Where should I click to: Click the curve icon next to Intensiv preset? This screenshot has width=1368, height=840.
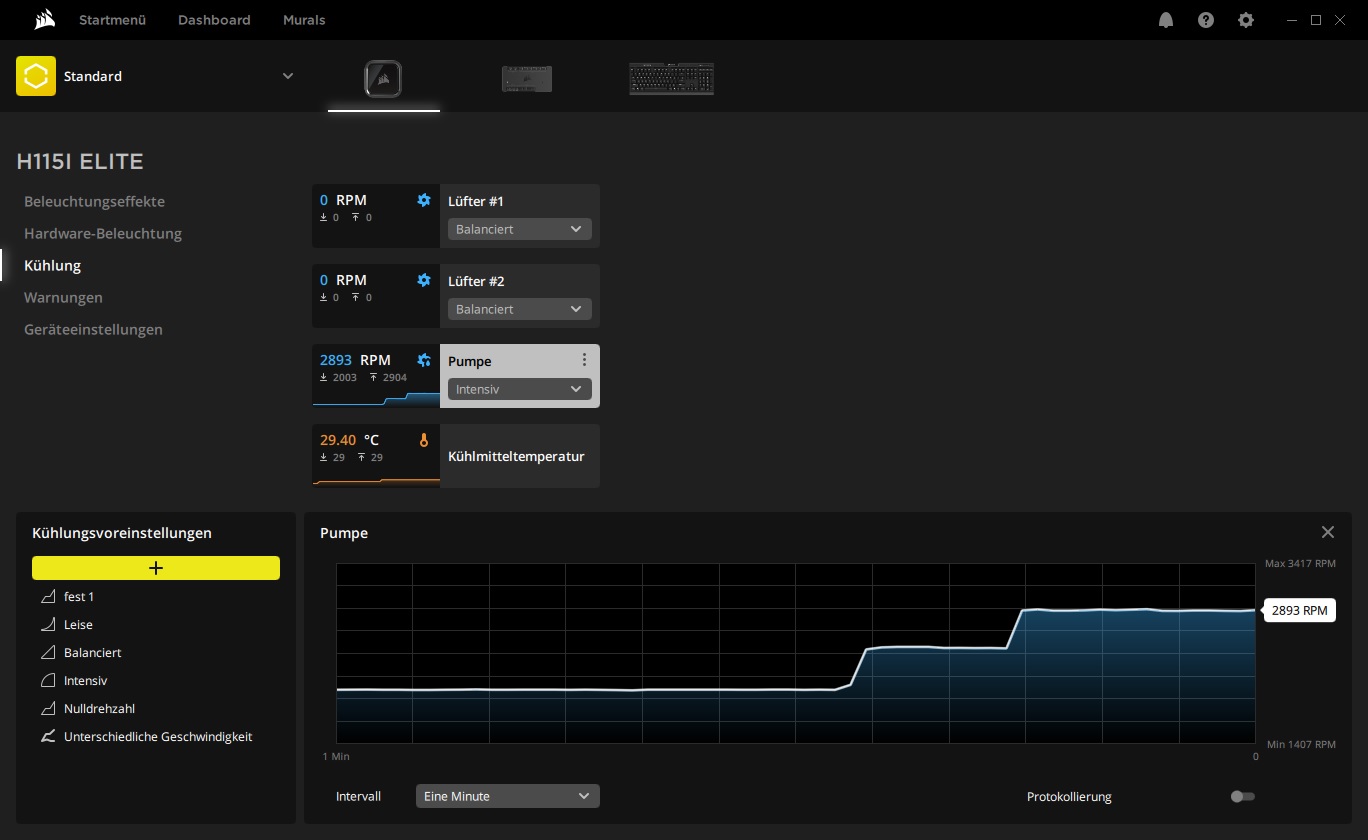pyautogui.click(x=48, y=681)
